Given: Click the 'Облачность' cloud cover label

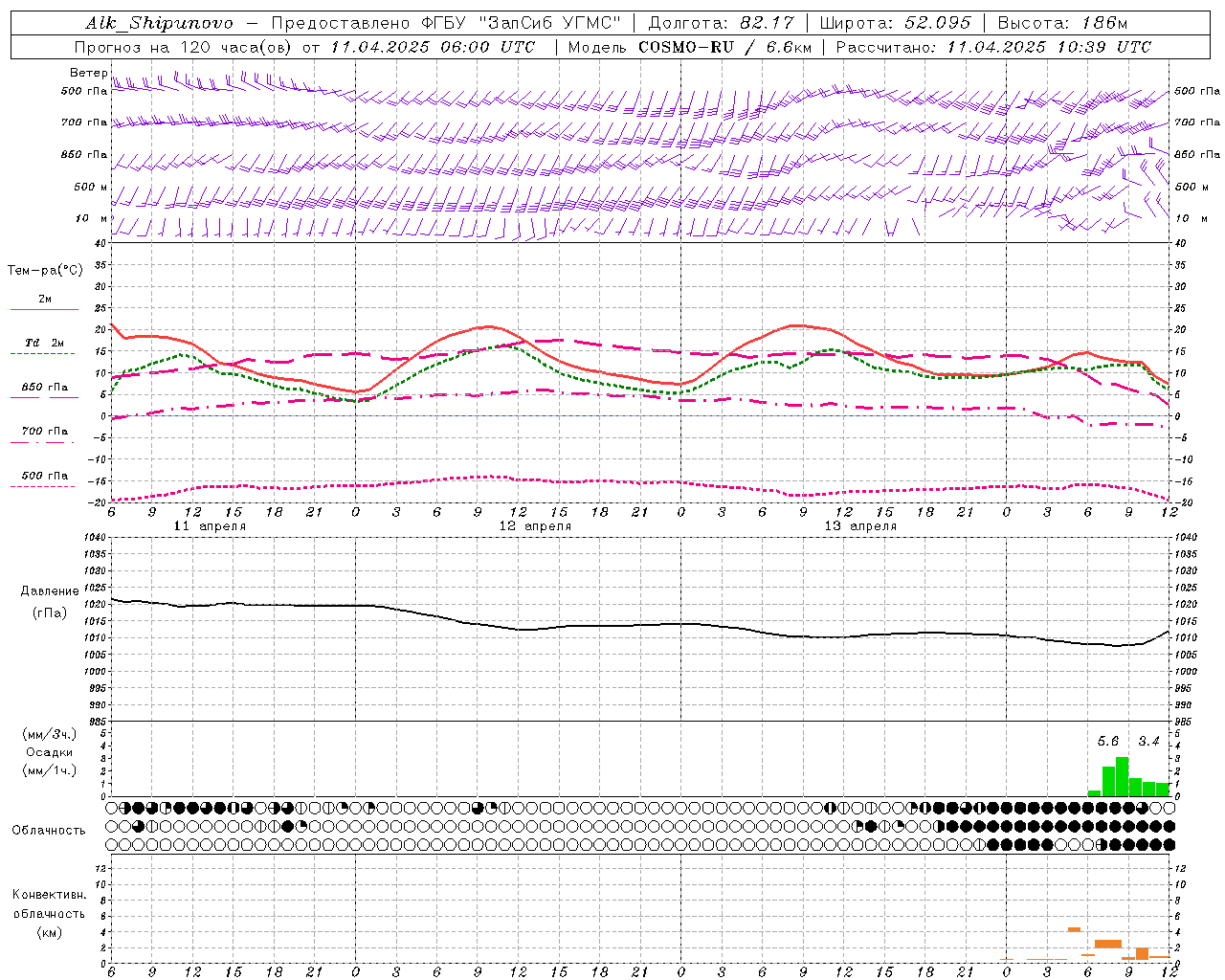Looking at the screenshot, I should pyautogui.click(x=49, y=830).
